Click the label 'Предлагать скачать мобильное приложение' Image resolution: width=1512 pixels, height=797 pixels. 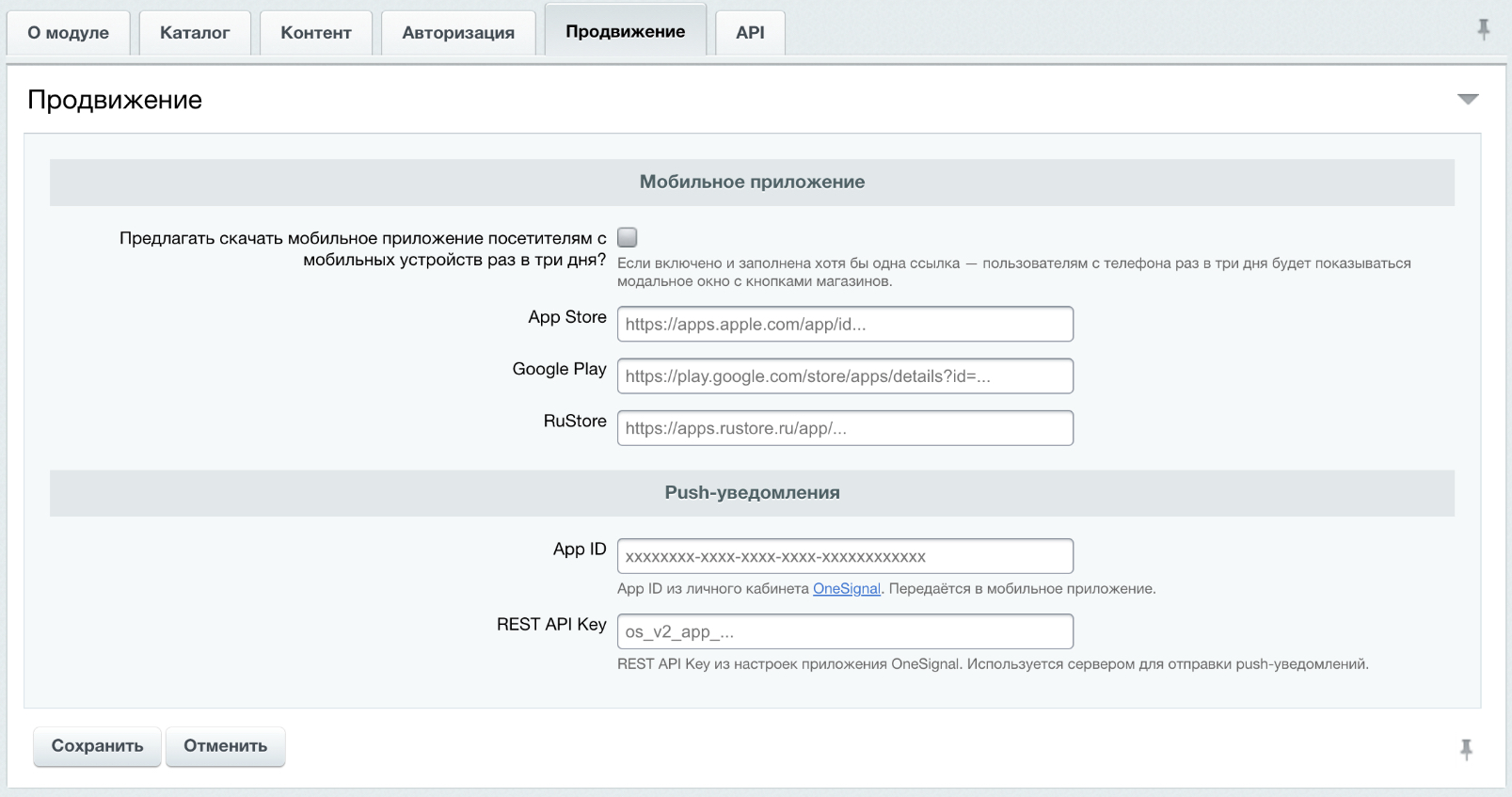(x=363, y=248)
